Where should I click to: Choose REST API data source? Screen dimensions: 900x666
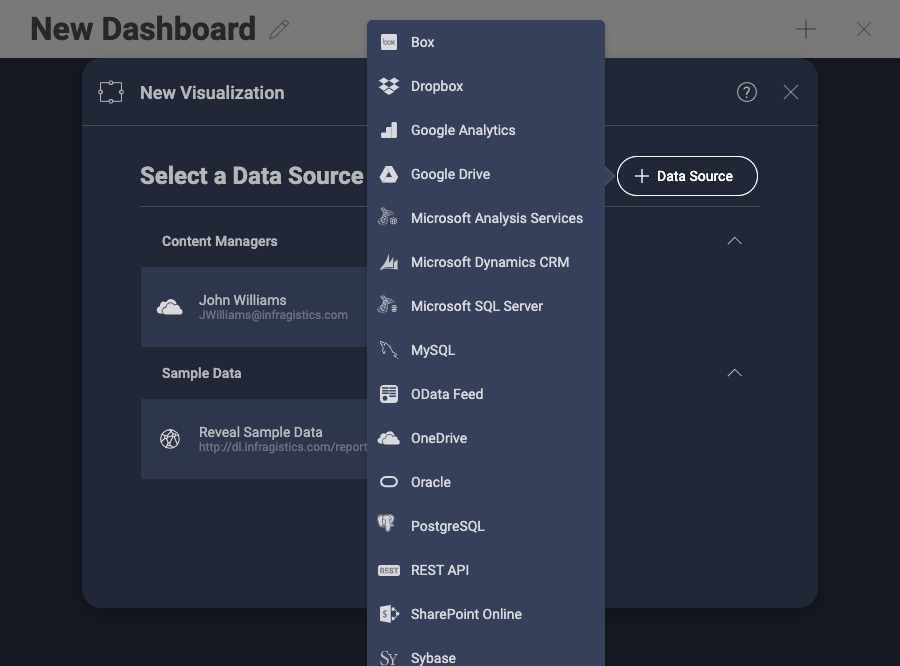point(486,570)
